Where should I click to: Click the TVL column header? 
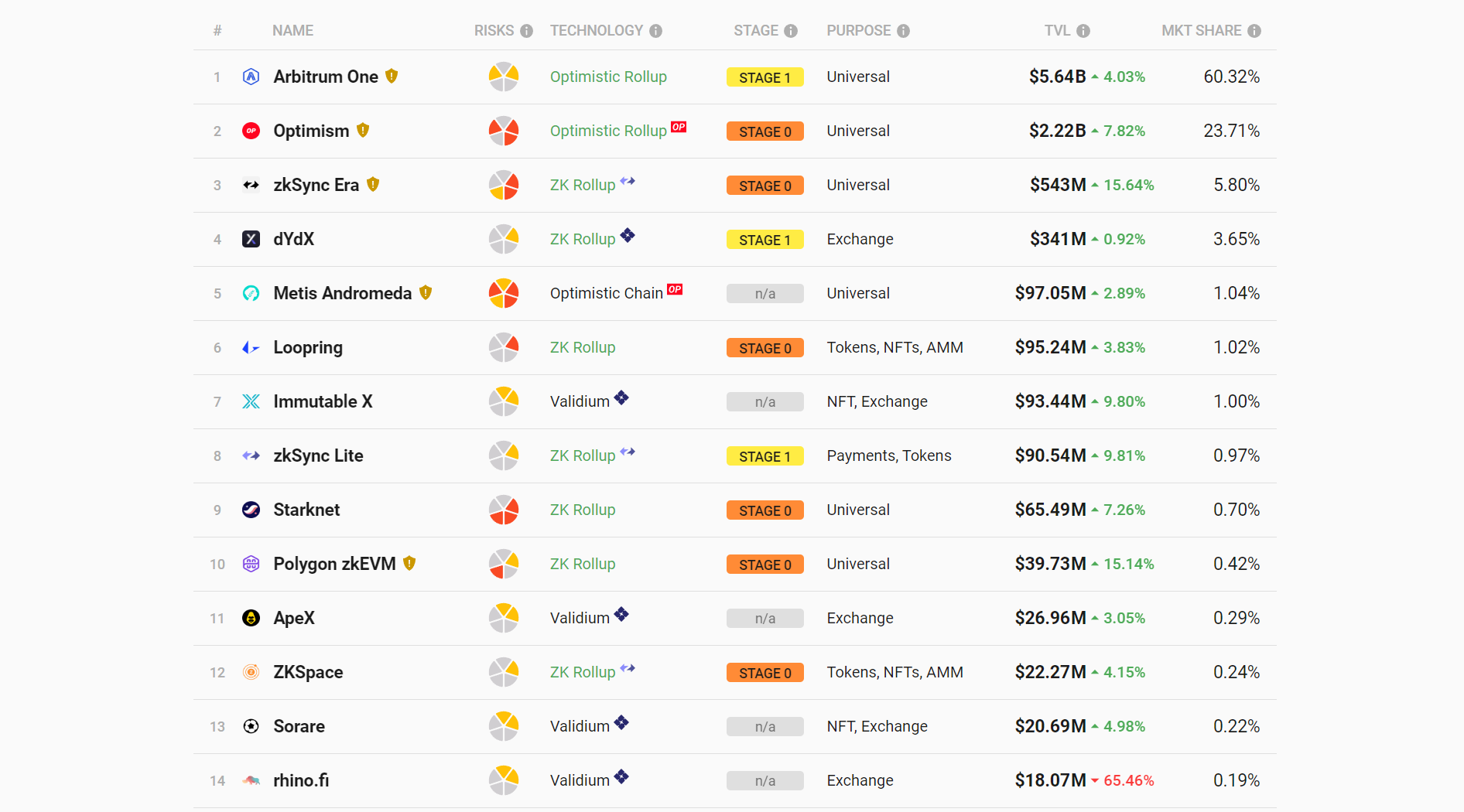coord(1057,31)
